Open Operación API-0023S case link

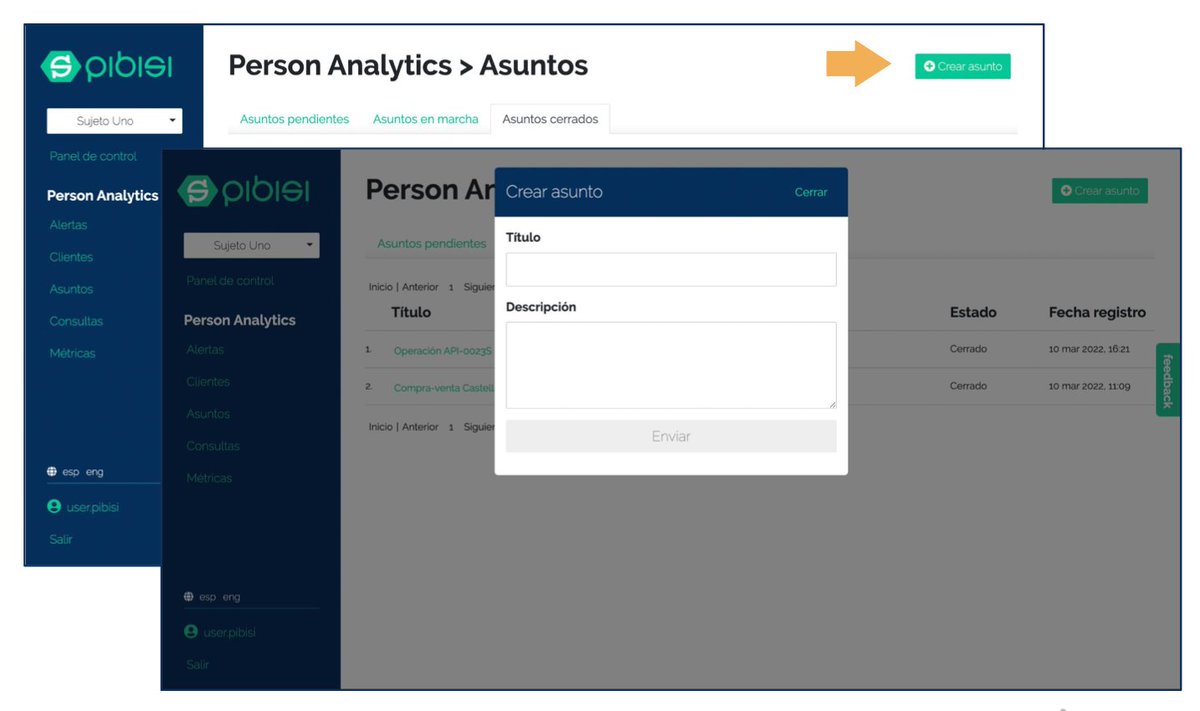[443, 351]
